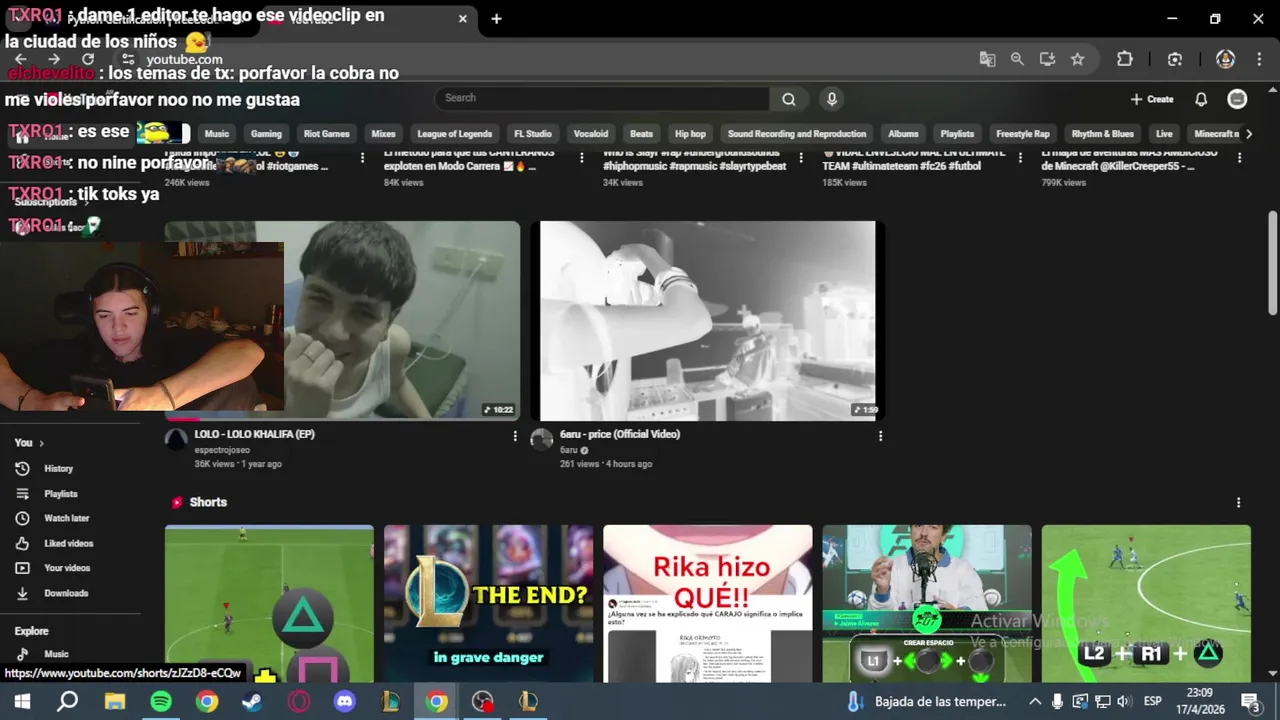The height and width of the screenshot is (720, 1280).
Task: Click the YouTube search magnifier button
Action: pos(789,98)
